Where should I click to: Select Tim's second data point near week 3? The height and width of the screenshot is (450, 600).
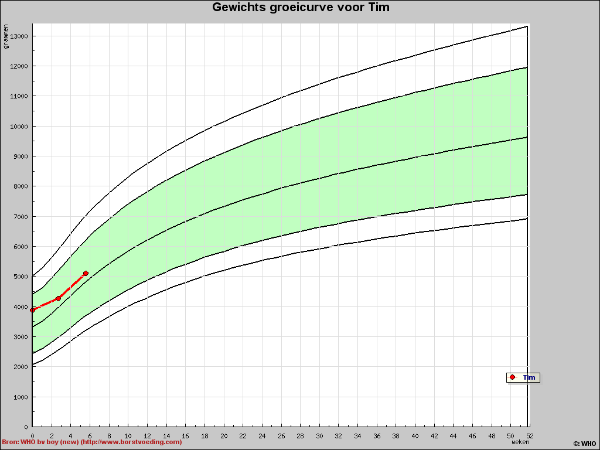(x=58, y=298)
